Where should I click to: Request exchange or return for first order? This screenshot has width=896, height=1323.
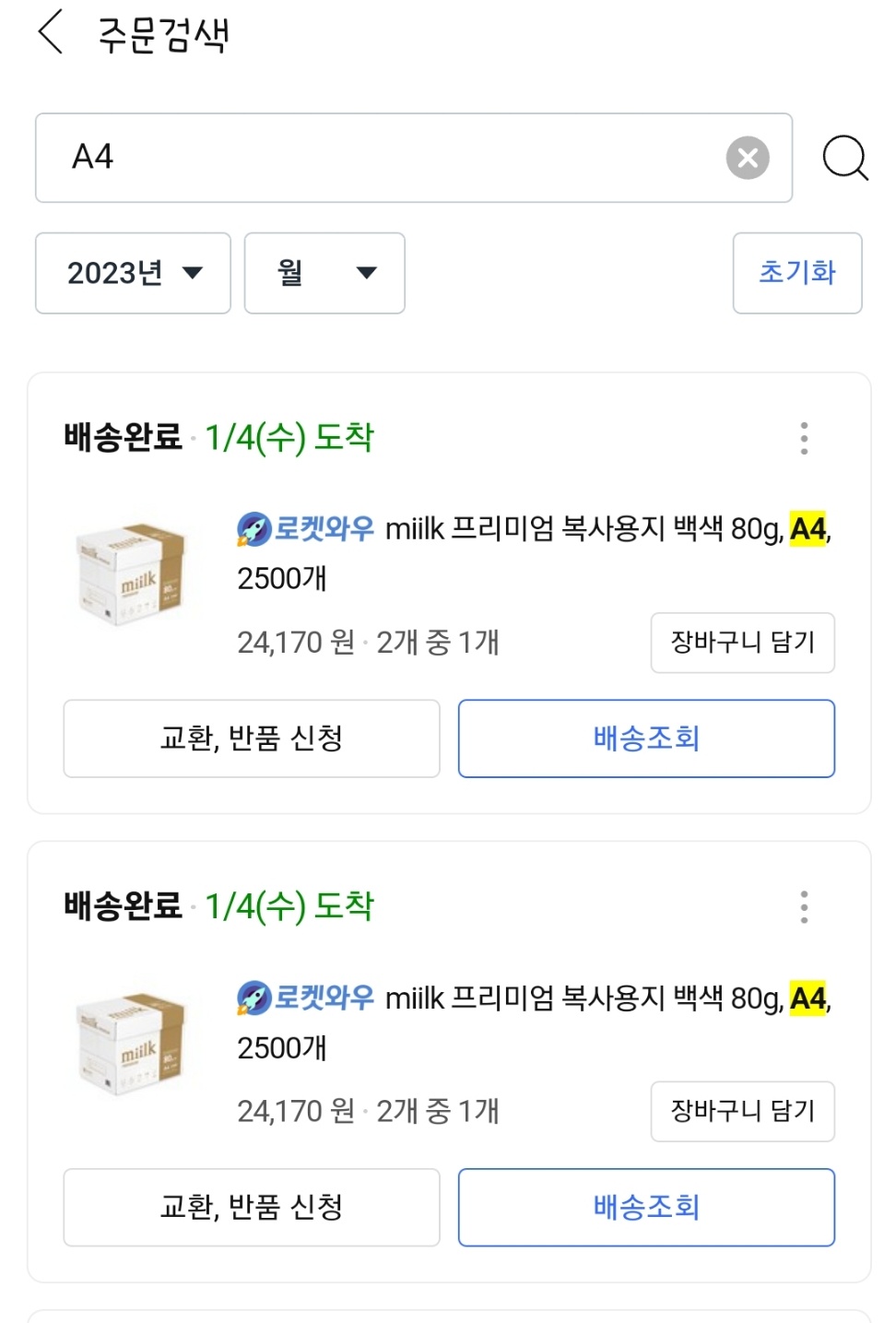coord(252,738)
